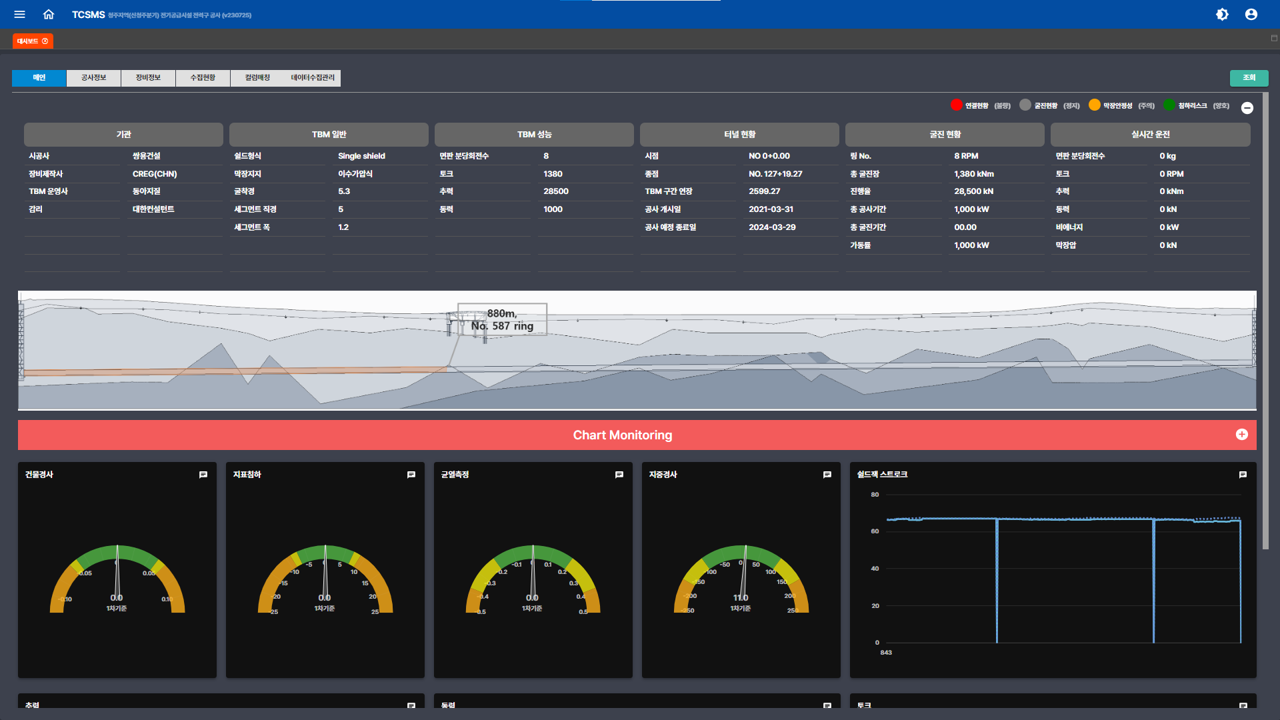Toggle the dark/light theme icon

(x=1222, y=14)
